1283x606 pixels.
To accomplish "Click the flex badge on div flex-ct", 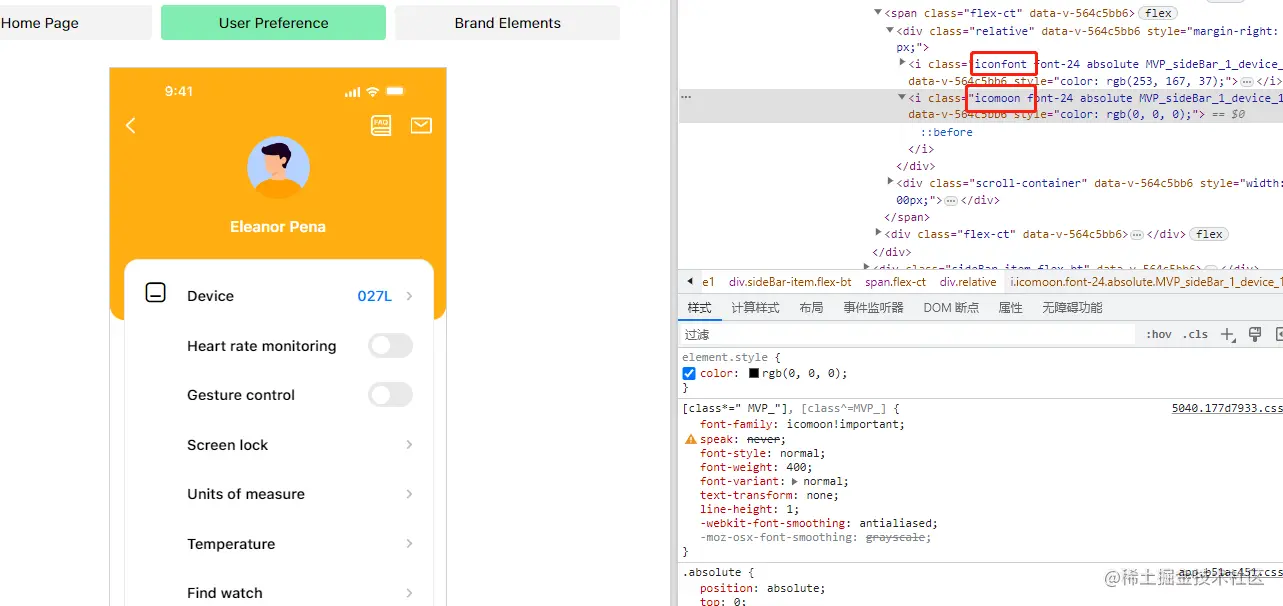I will (1210, 234).
